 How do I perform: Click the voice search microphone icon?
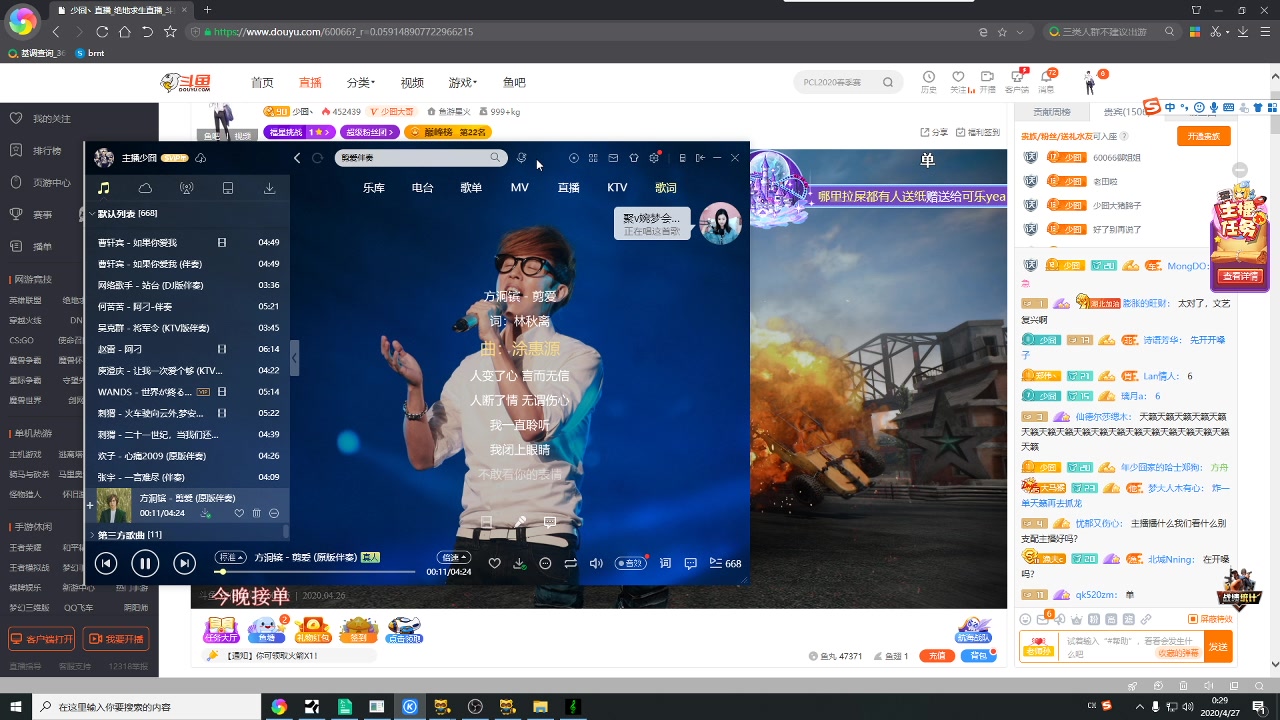pos(521,158)
